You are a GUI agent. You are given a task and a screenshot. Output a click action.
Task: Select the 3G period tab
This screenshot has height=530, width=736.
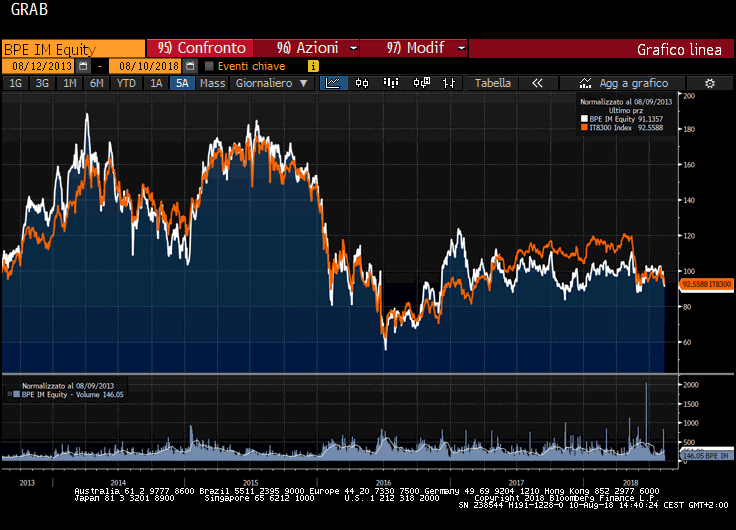pyautogui.click(x=42, y=83)
